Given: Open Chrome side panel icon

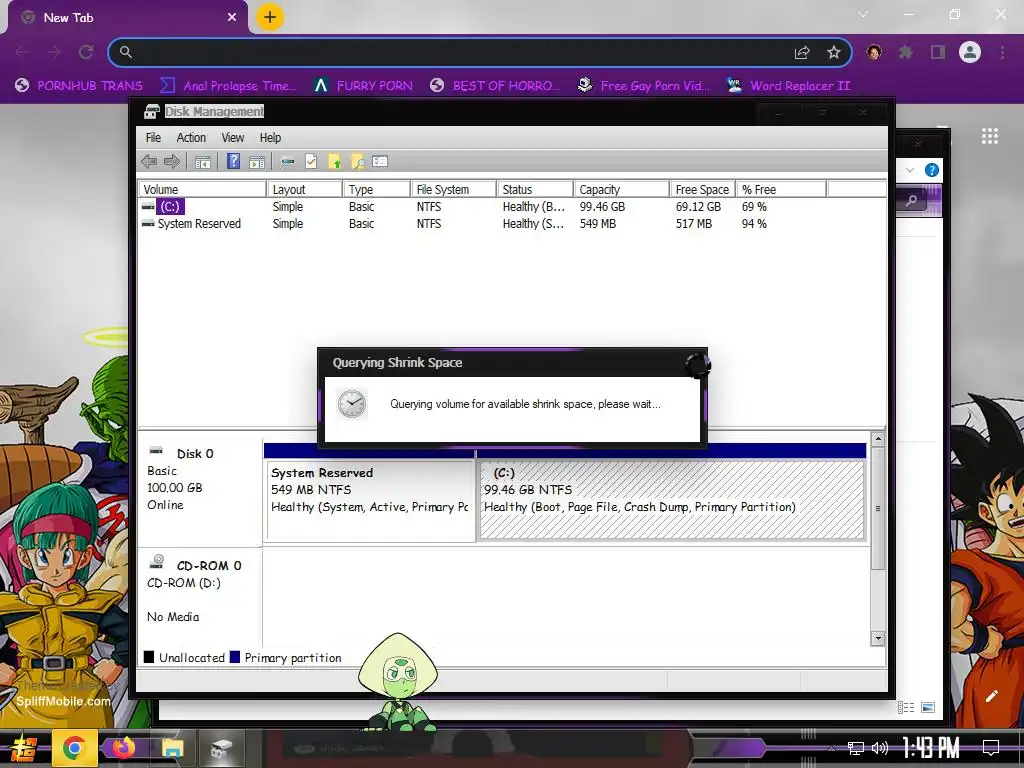Looking at the screenshot, I should pyautogui.click(x=938, y=52).
